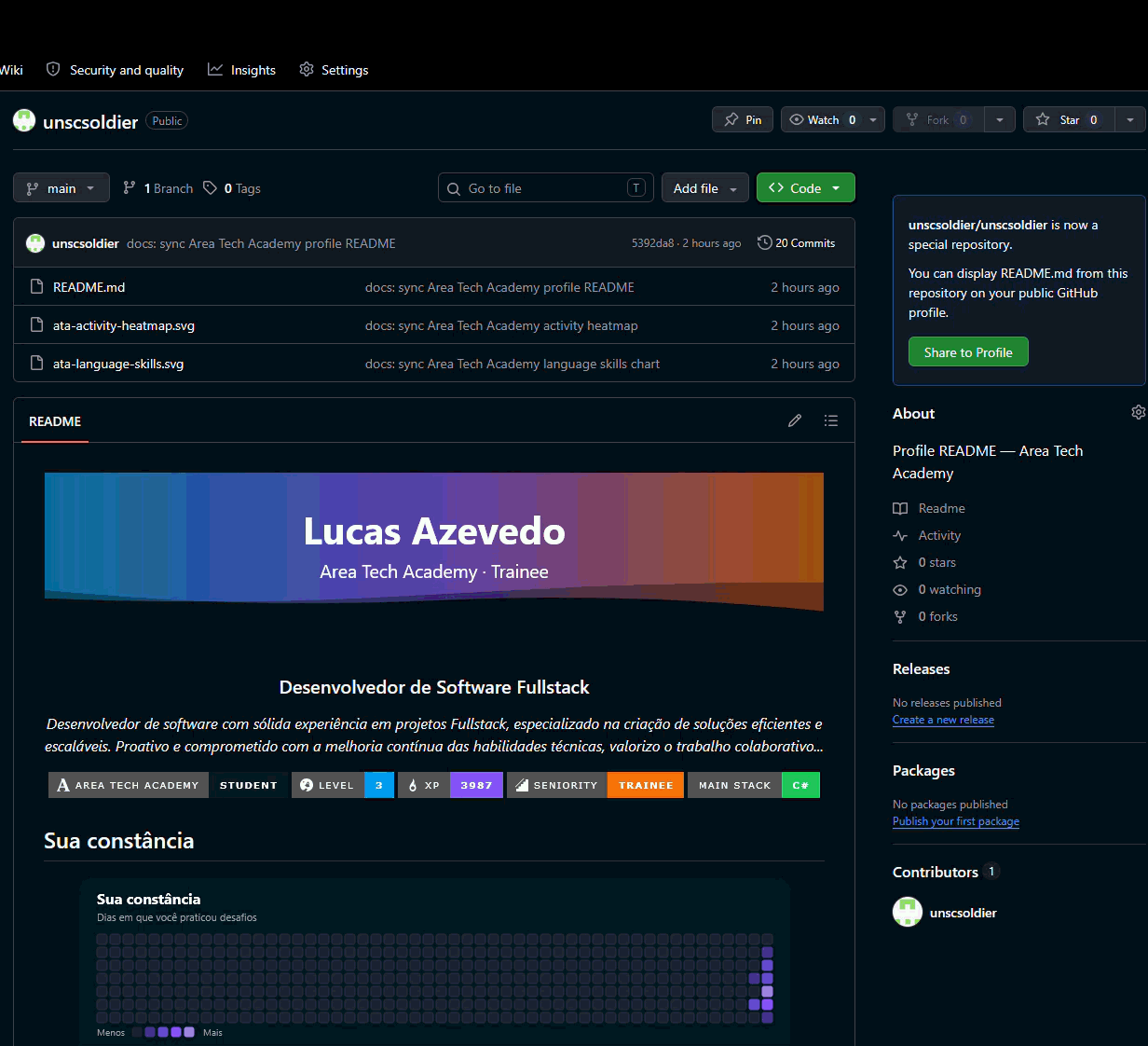This screenshot has height=1046, width=1148.
Task: Click the Wiki tab
Action: click(11, 70)
